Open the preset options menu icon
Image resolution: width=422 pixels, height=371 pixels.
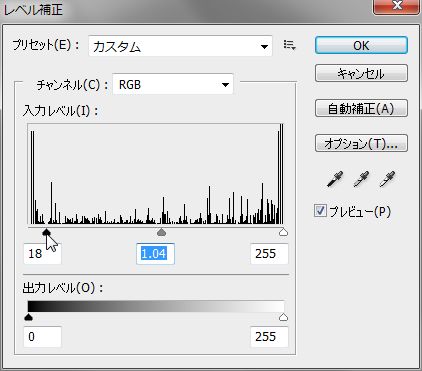(x=289, y=45)
